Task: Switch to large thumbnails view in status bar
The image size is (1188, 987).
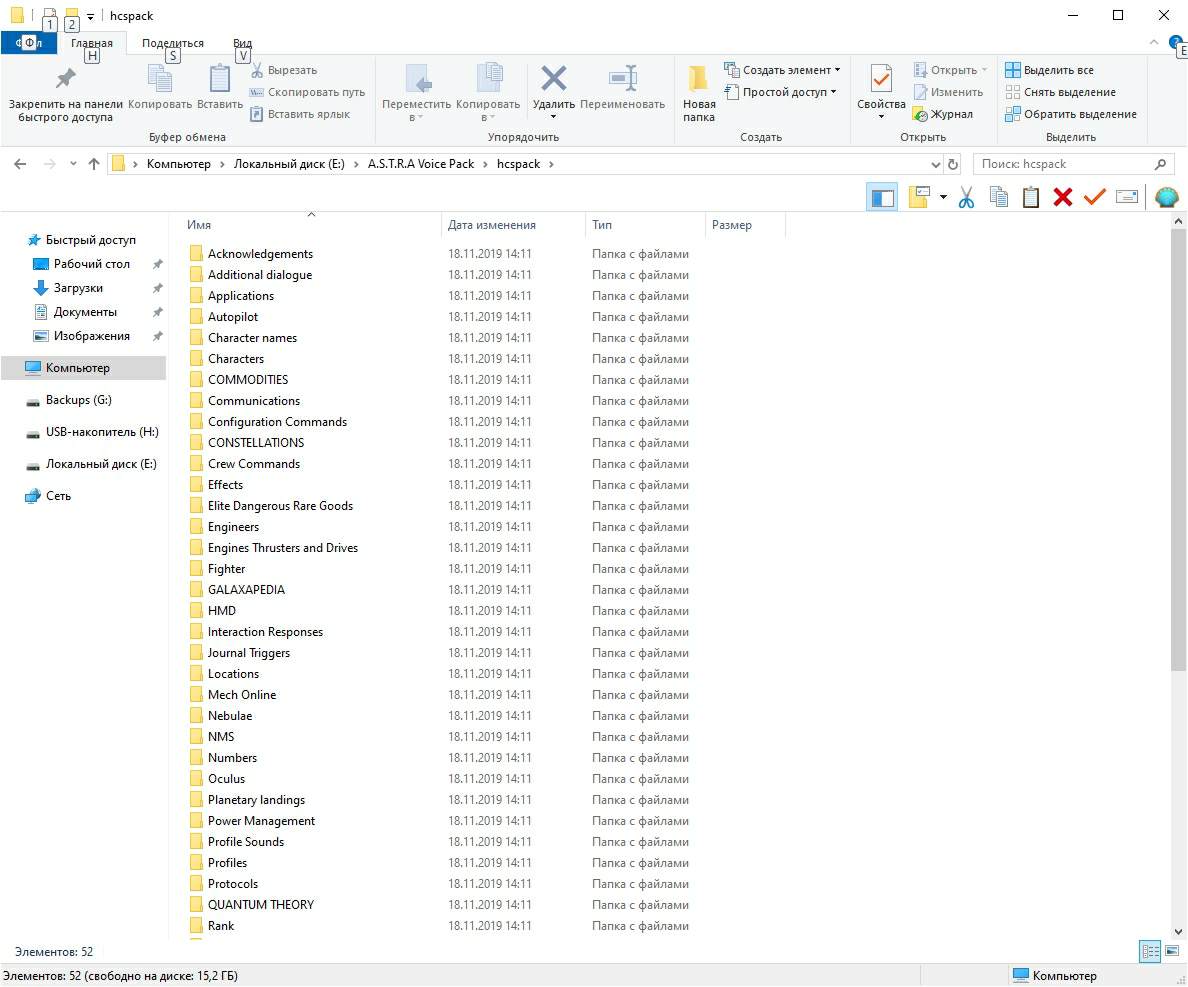Action: [1172, 952]
